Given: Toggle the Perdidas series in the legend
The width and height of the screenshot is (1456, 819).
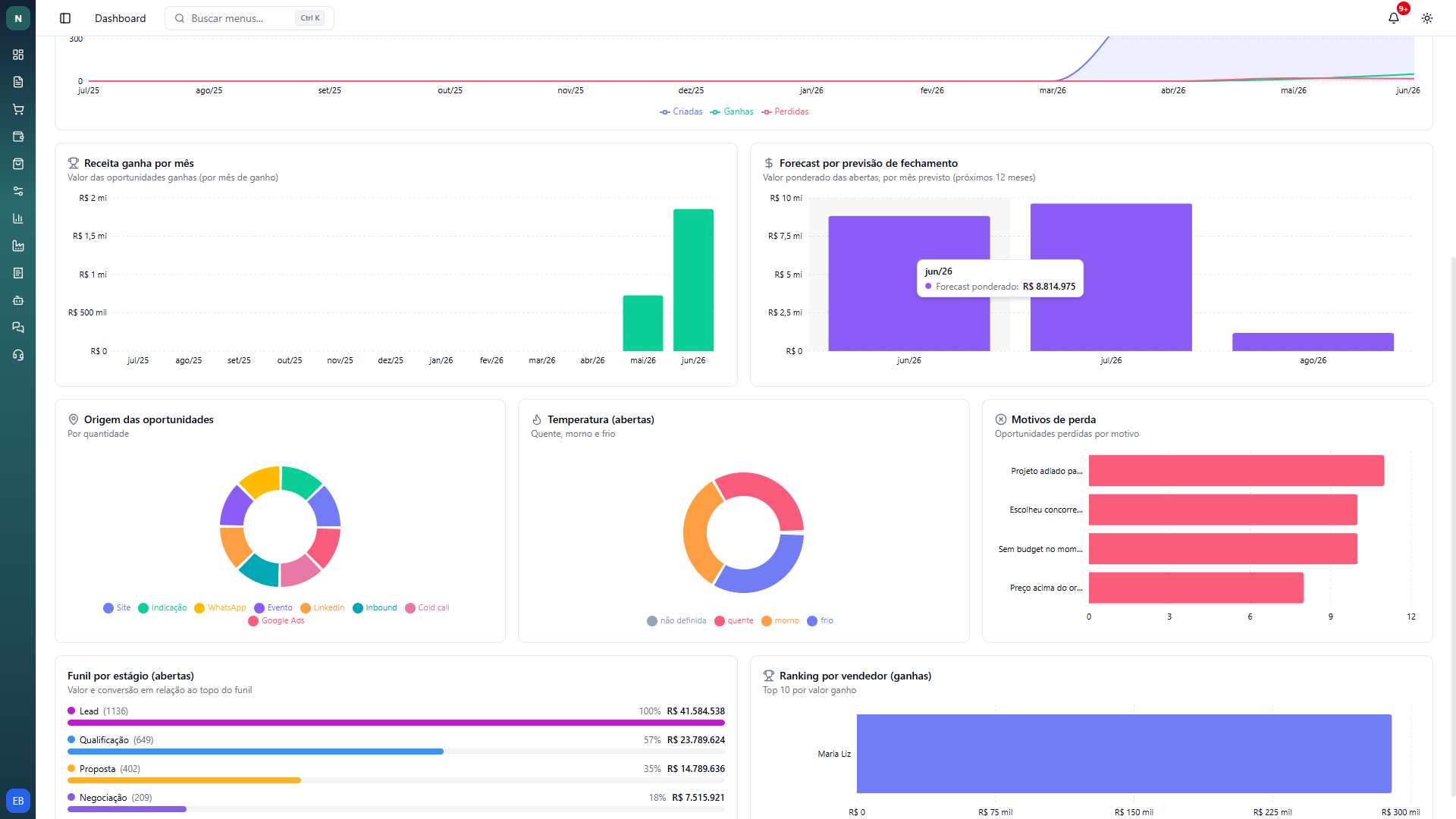Looking at the screenshot, I should pos(785,111).
